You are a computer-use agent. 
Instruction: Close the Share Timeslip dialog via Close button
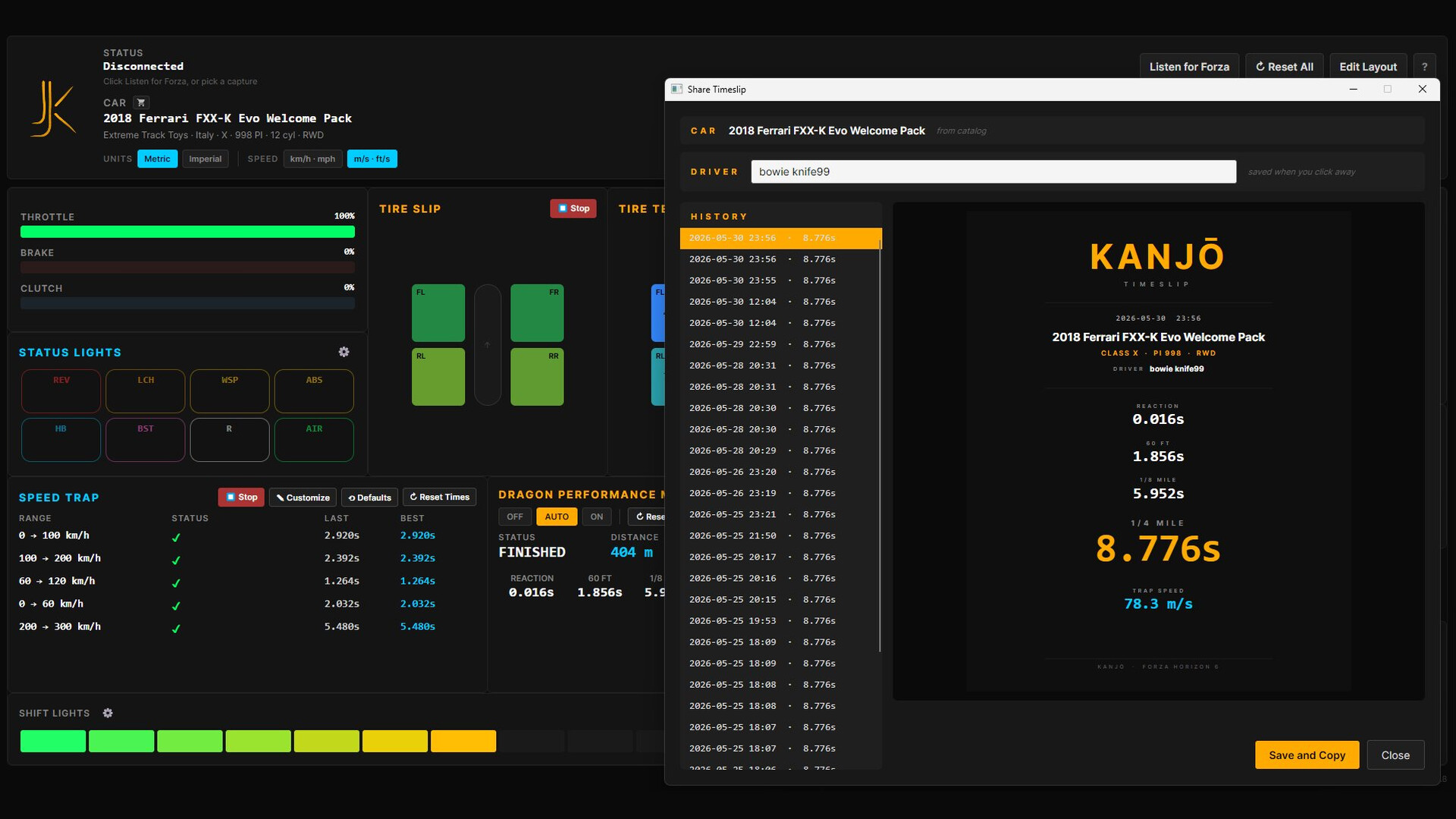point(1395,755)
